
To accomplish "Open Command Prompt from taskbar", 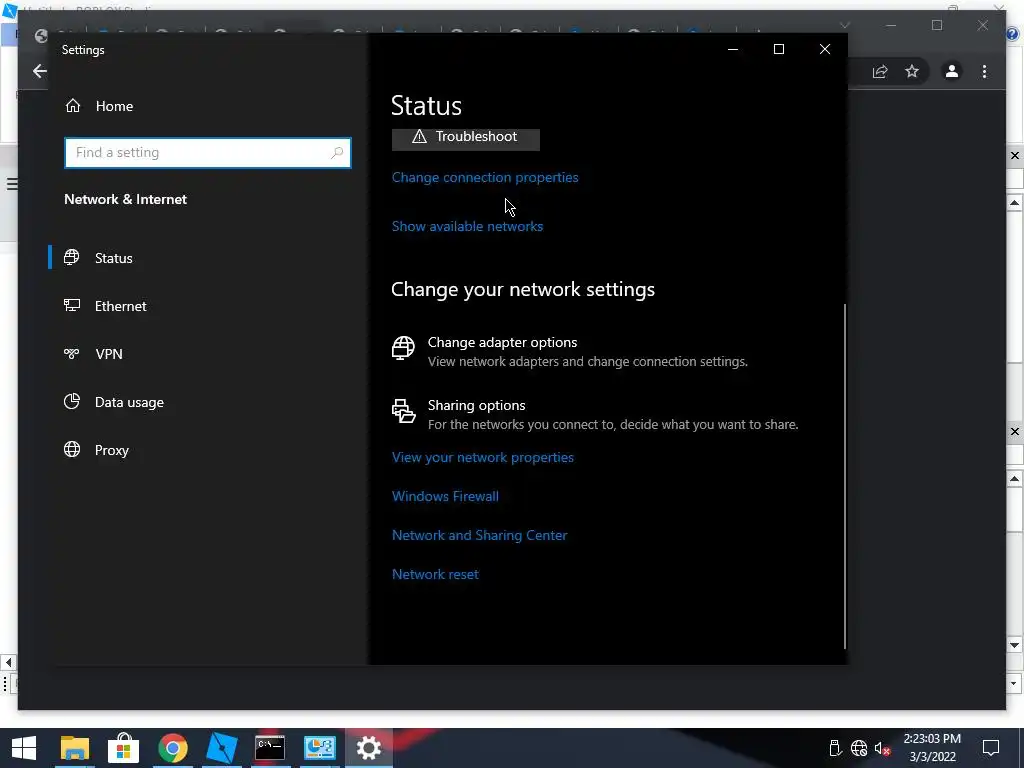I will coord(270,748).
